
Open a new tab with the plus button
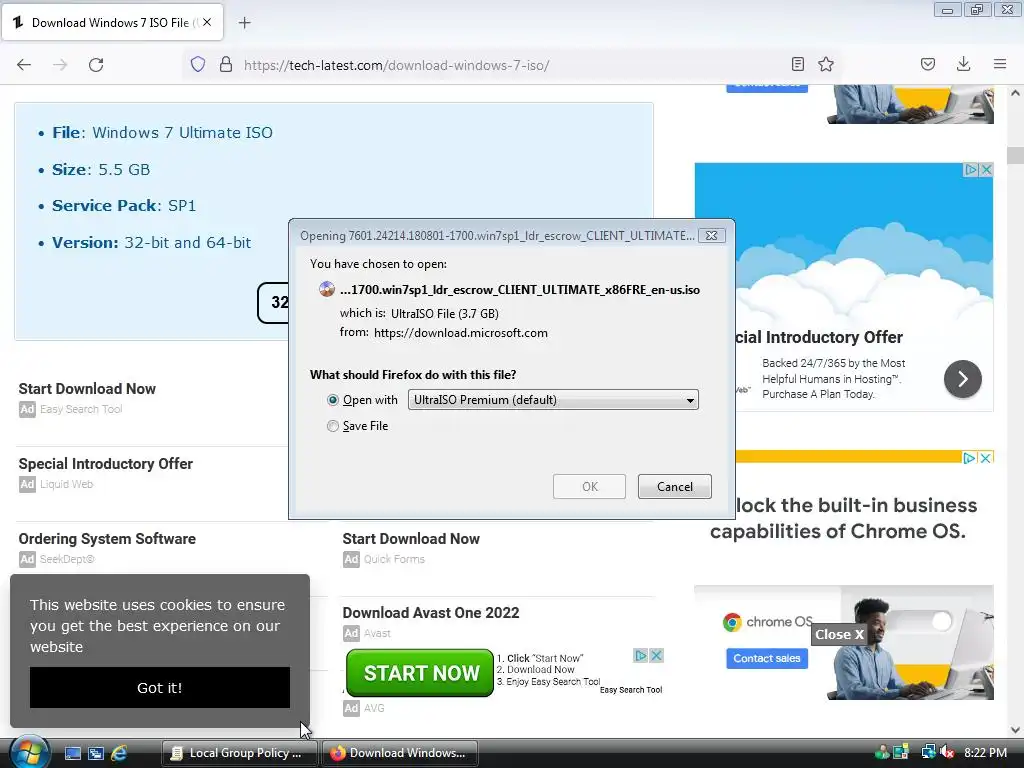pyautogui.click(x=245, y=23)
